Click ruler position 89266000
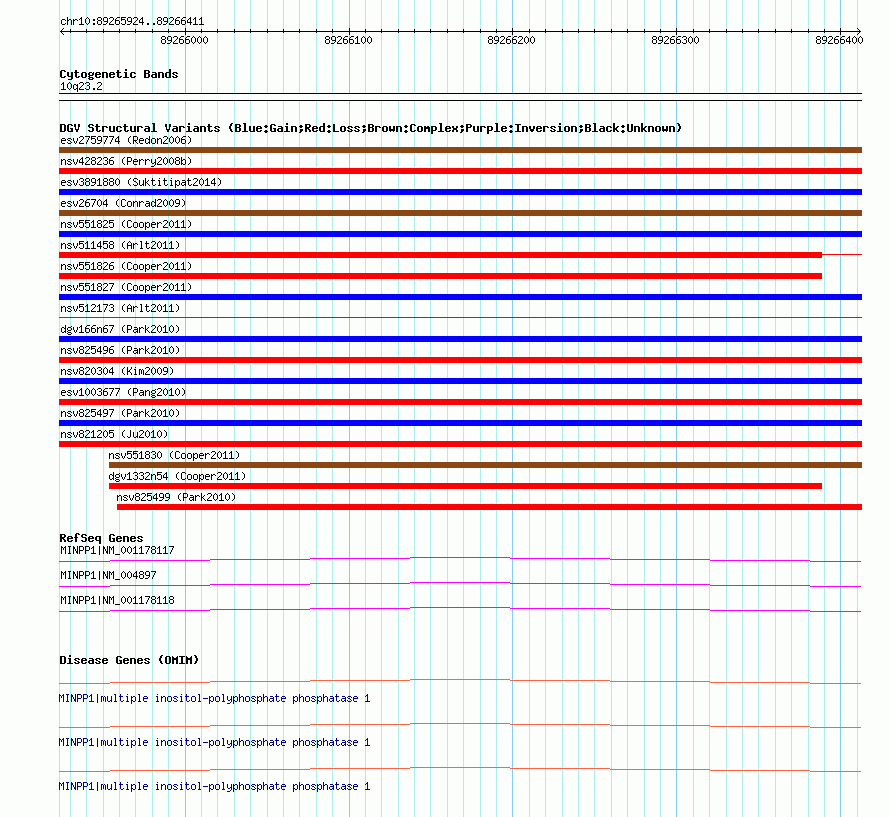The width and height of the screenshot is (890, 817). [x=184, y=40]
